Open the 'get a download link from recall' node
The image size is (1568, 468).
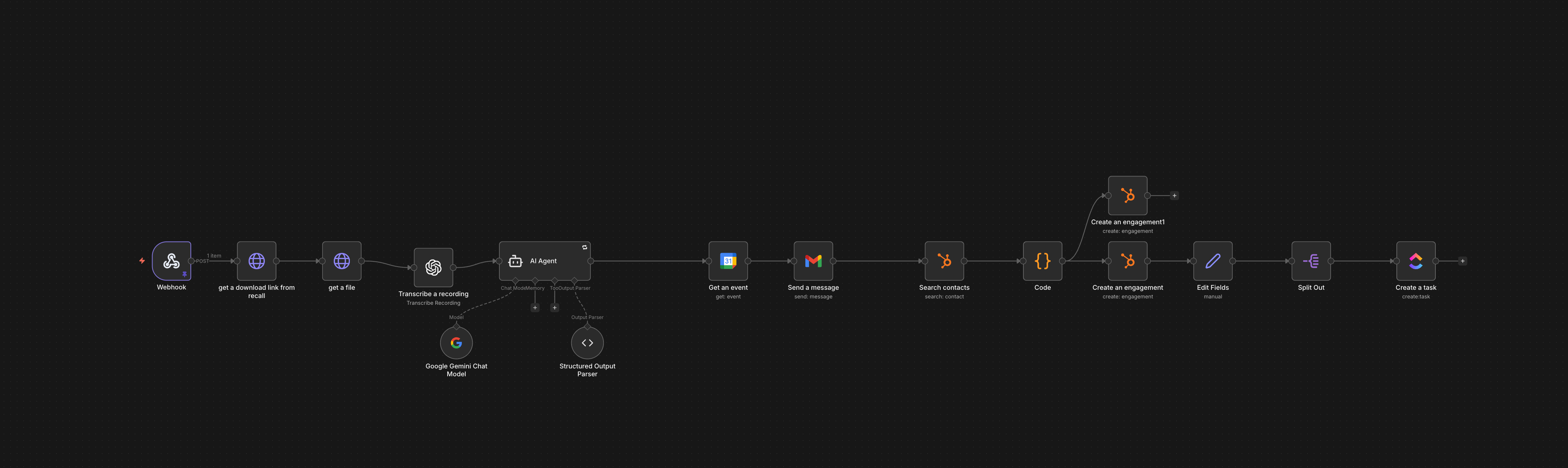pos(256,261)
